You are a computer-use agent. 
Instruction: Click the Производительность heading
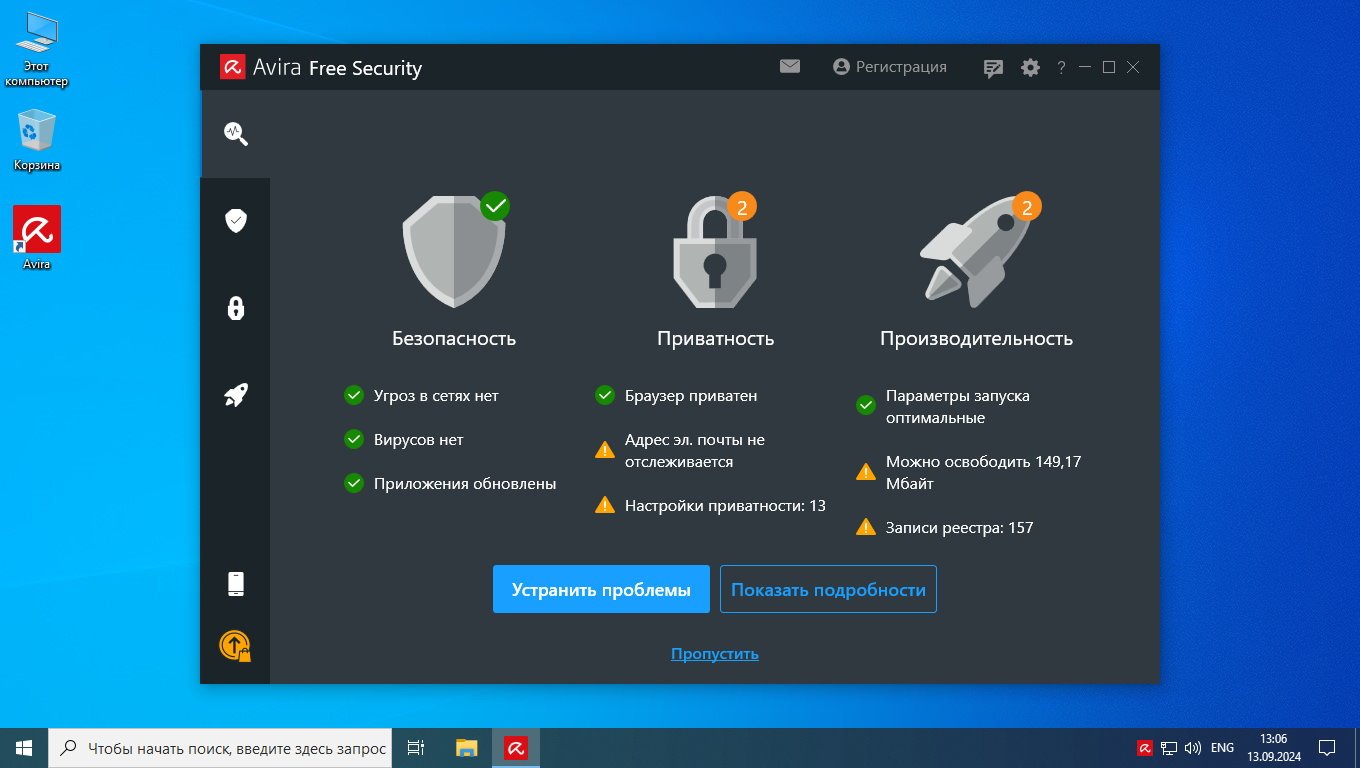(976, 339)
